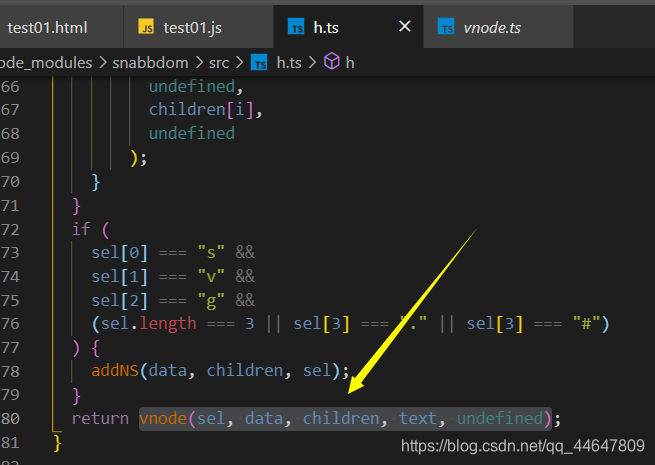Open the src breadcrumb folder
Screen dimensions: 655x465
coord(219,63)
